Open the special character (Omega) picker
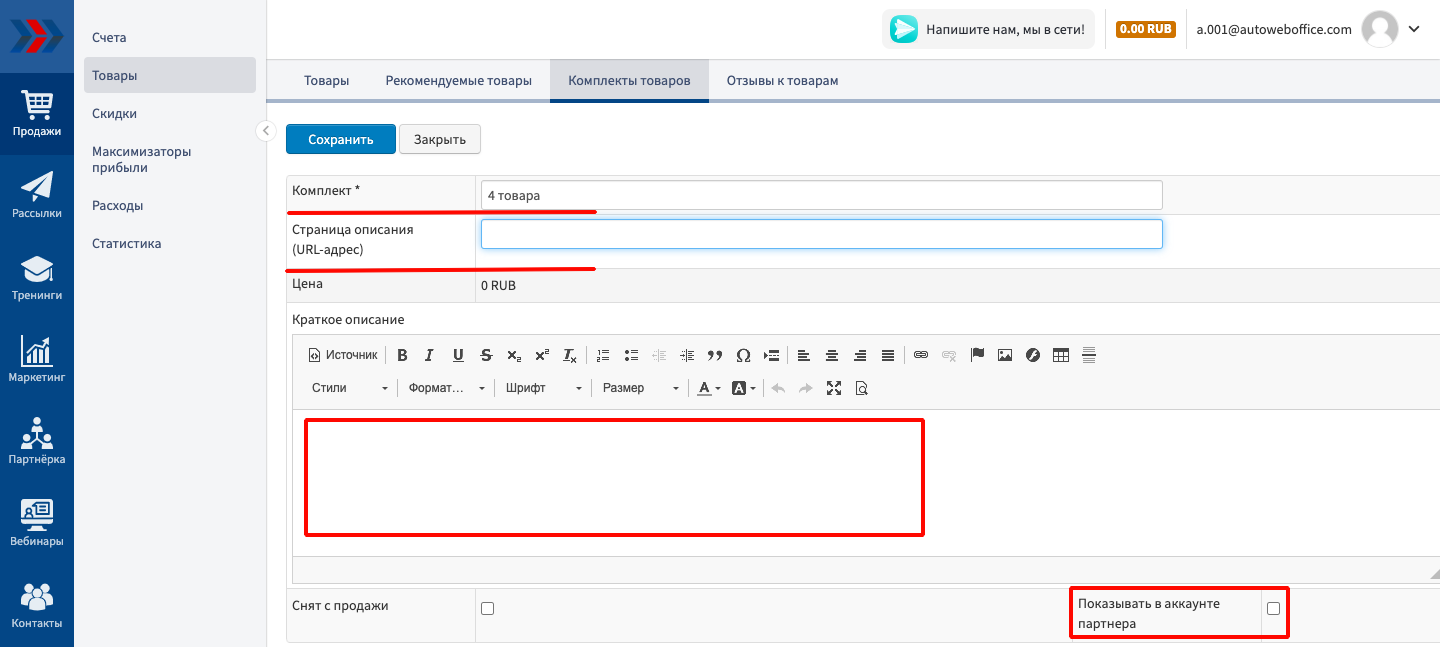 (x=743, y=355)
